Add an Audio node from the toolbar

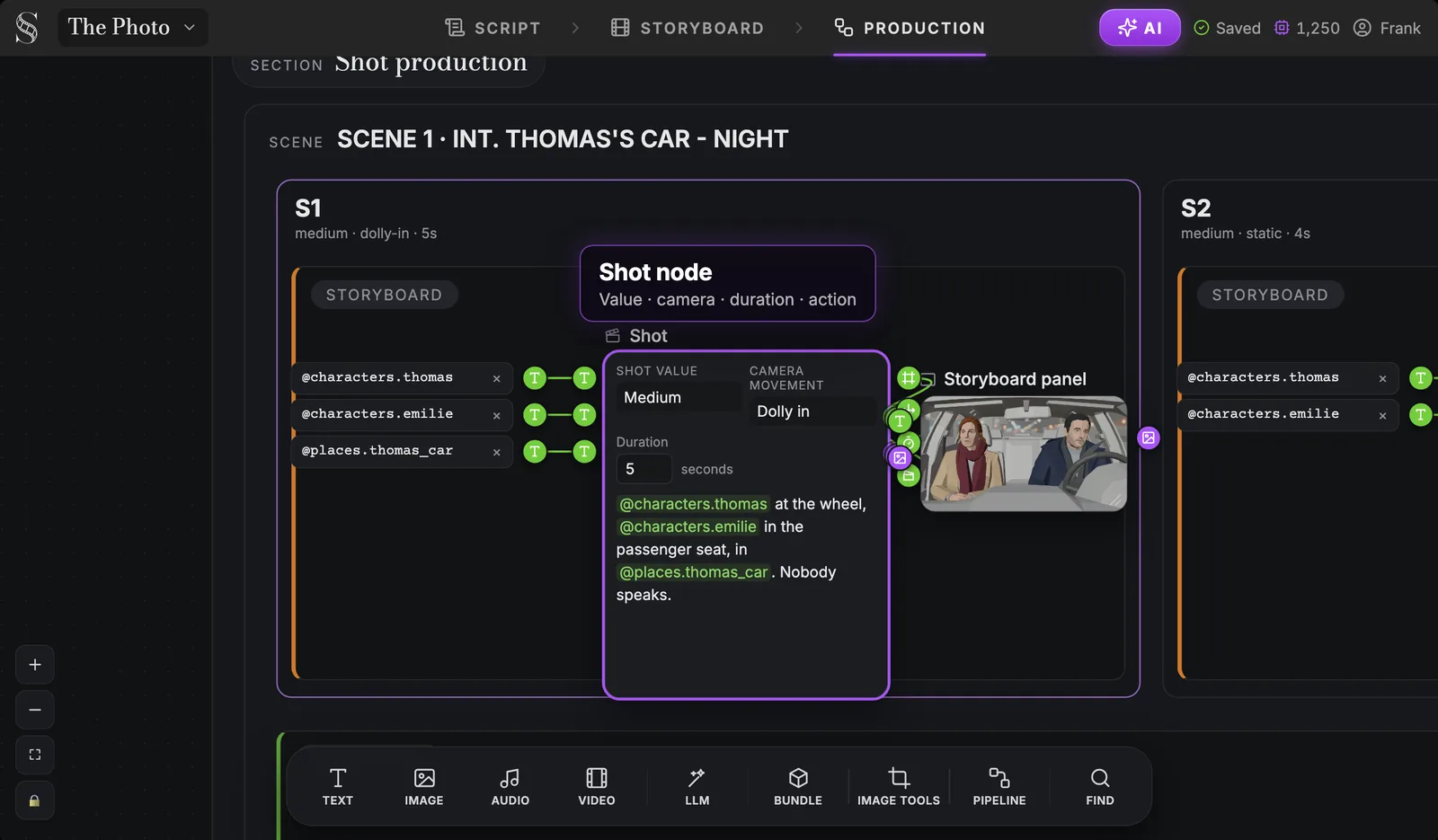tap(510, 786)
